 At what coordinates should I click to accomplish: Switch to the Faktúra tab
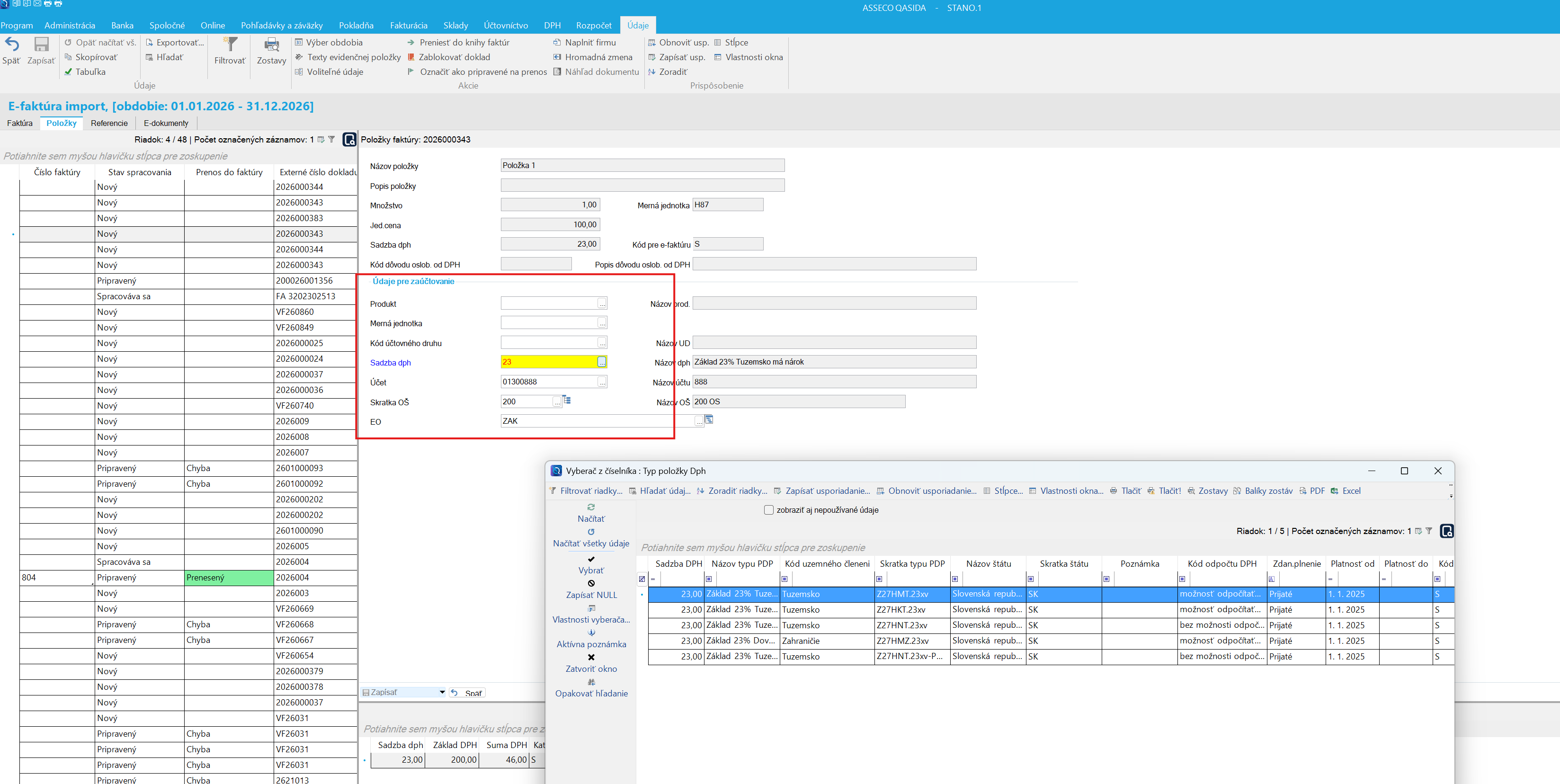click(x=20, y=123)
